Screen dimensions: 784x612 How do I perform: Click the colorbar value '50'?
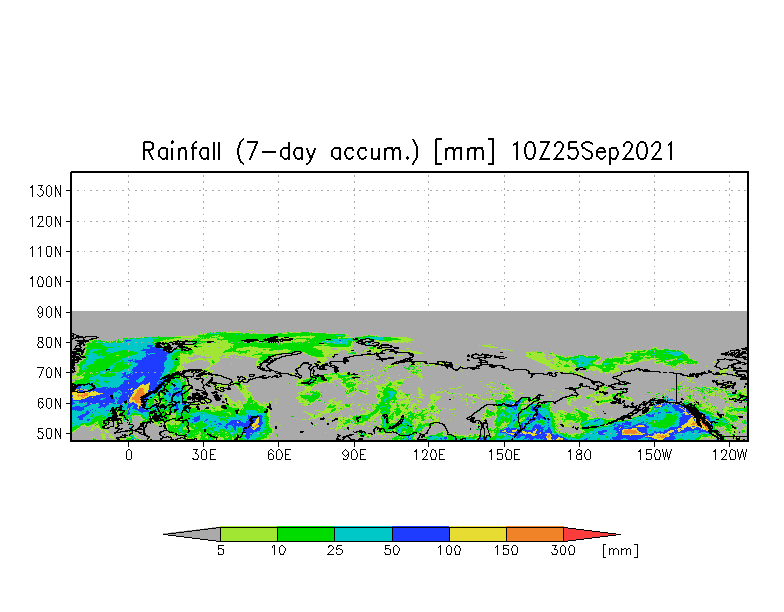(392, 550)
